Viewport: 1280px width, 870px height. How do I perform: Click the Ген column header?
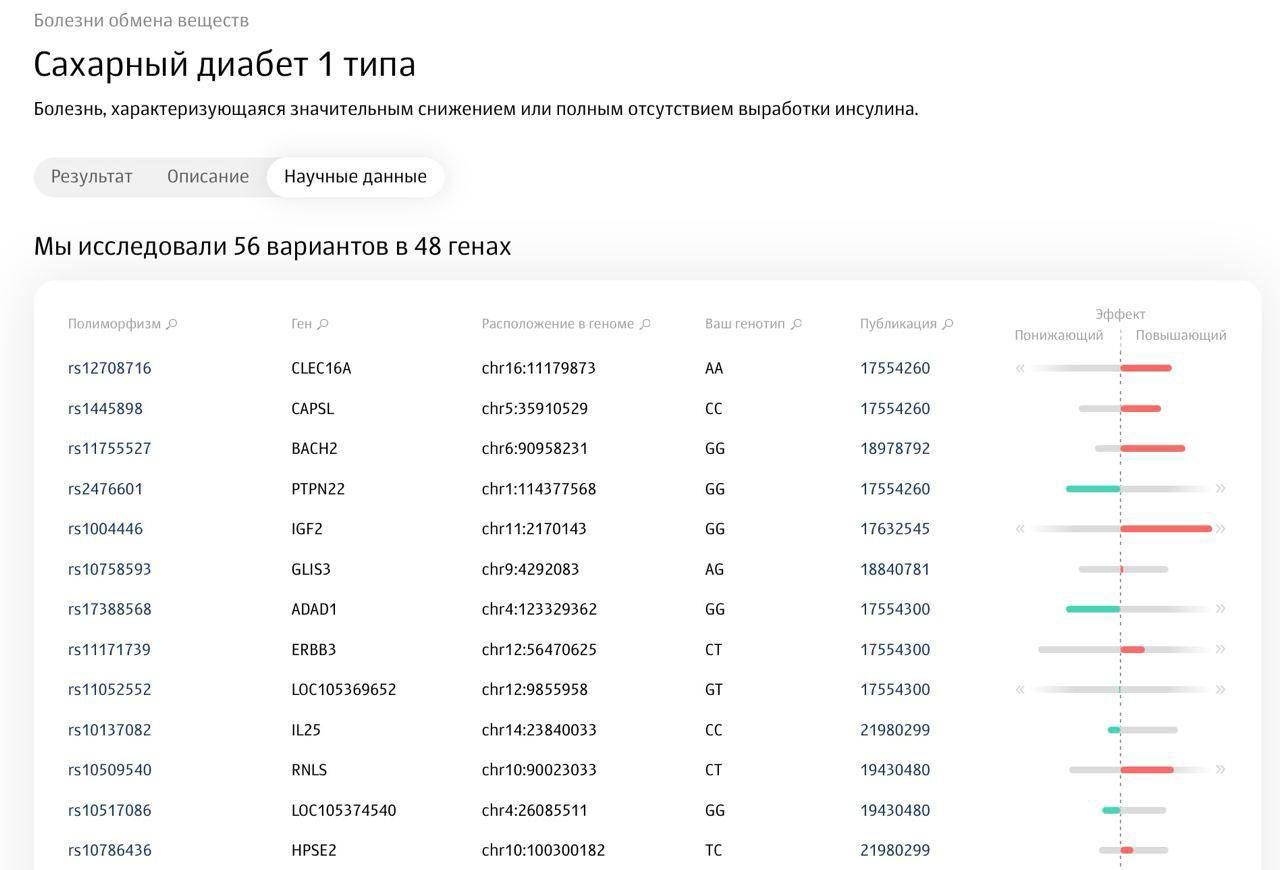pos(301,324)
